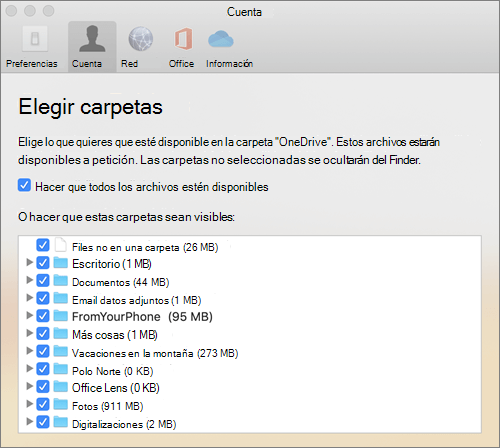Click the Elegir carpetas heading

91,107
